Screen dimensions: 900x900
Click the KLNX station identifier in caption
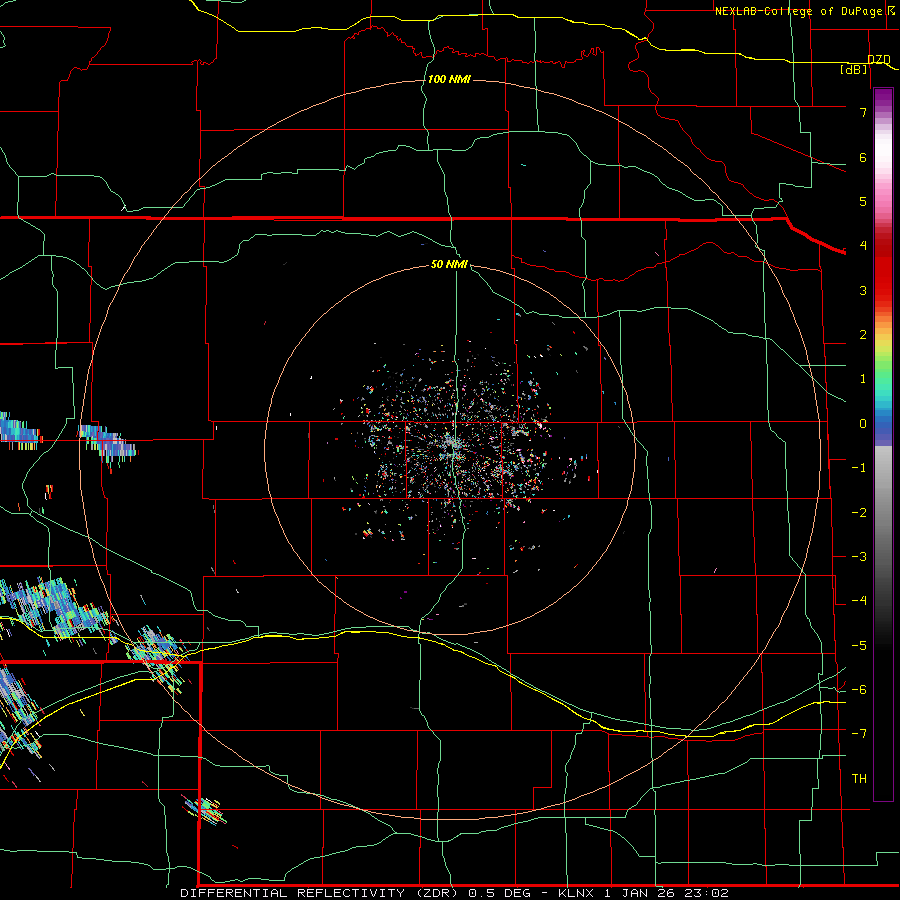pos(576,893)
